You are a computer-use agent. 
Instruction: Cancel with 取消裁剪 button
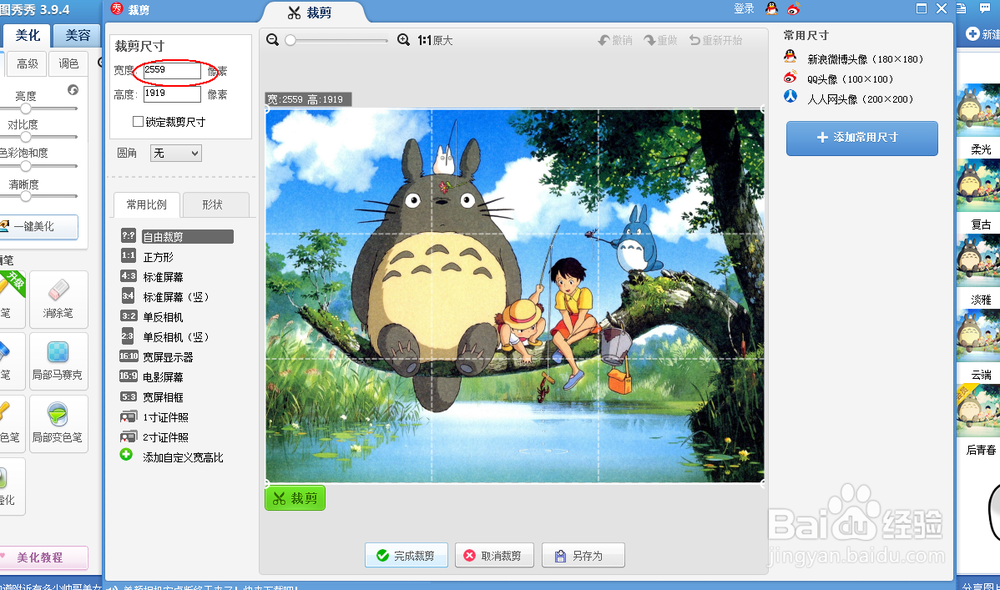(494, 556)
